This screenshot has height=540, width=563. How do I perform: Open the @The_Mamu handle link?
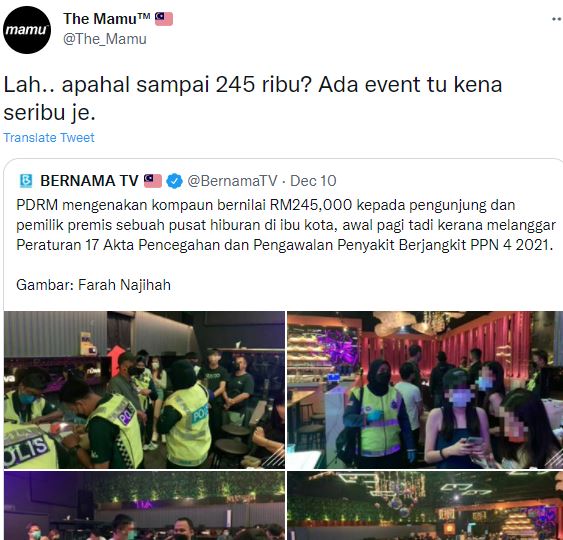[x=105, y=39]
